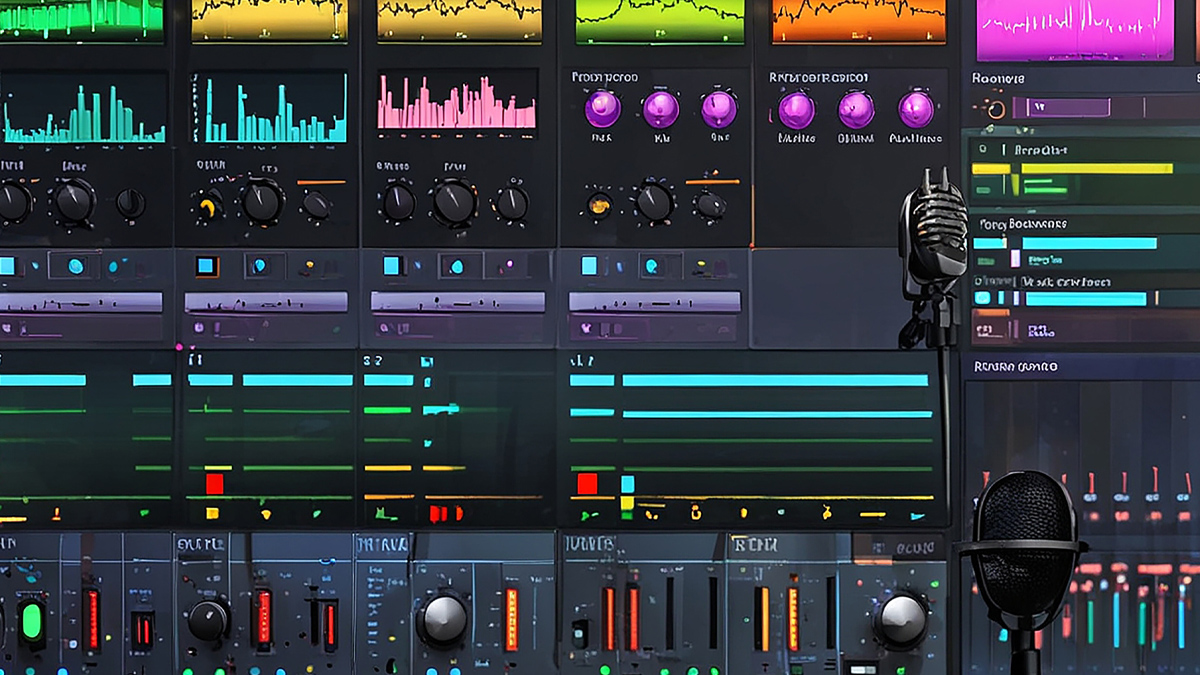Click the large black knob below the pink spectrum

(x=455, y=203)
